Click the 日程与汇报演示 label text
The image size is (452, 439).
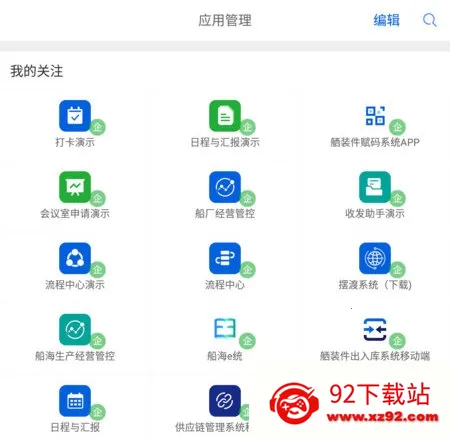tap(225, 142)
